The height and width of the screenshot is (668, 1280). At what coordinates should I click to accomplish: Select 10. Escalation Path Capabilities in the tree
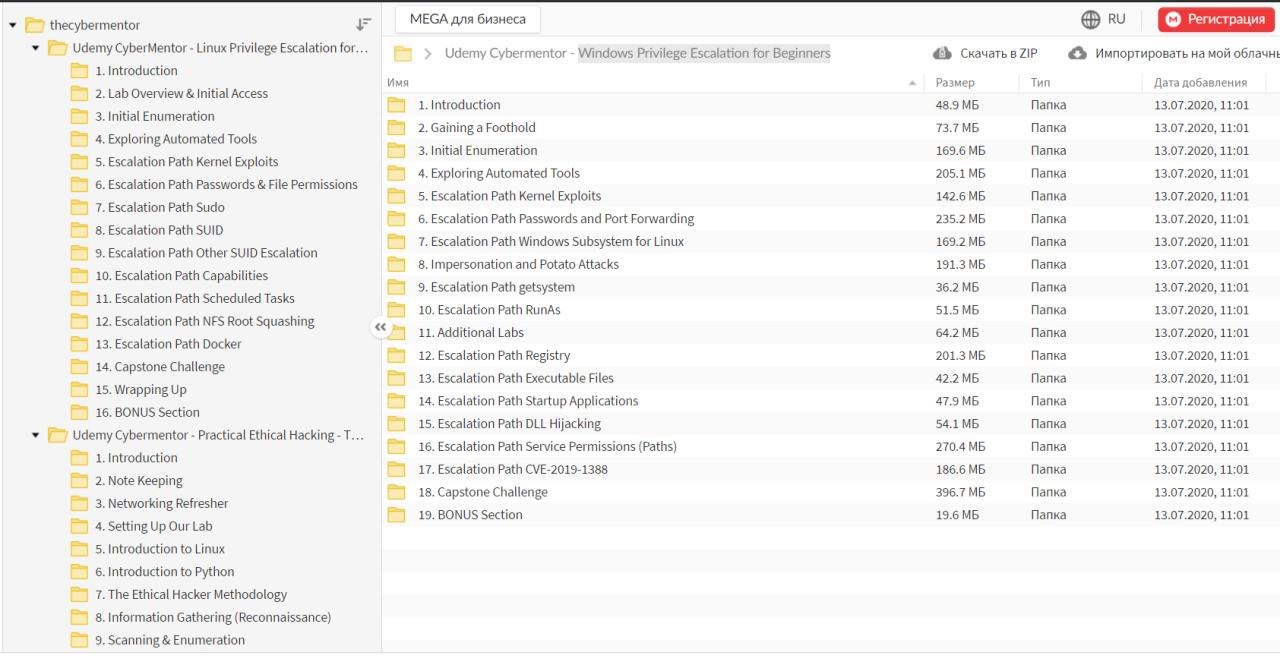point(182,276)
